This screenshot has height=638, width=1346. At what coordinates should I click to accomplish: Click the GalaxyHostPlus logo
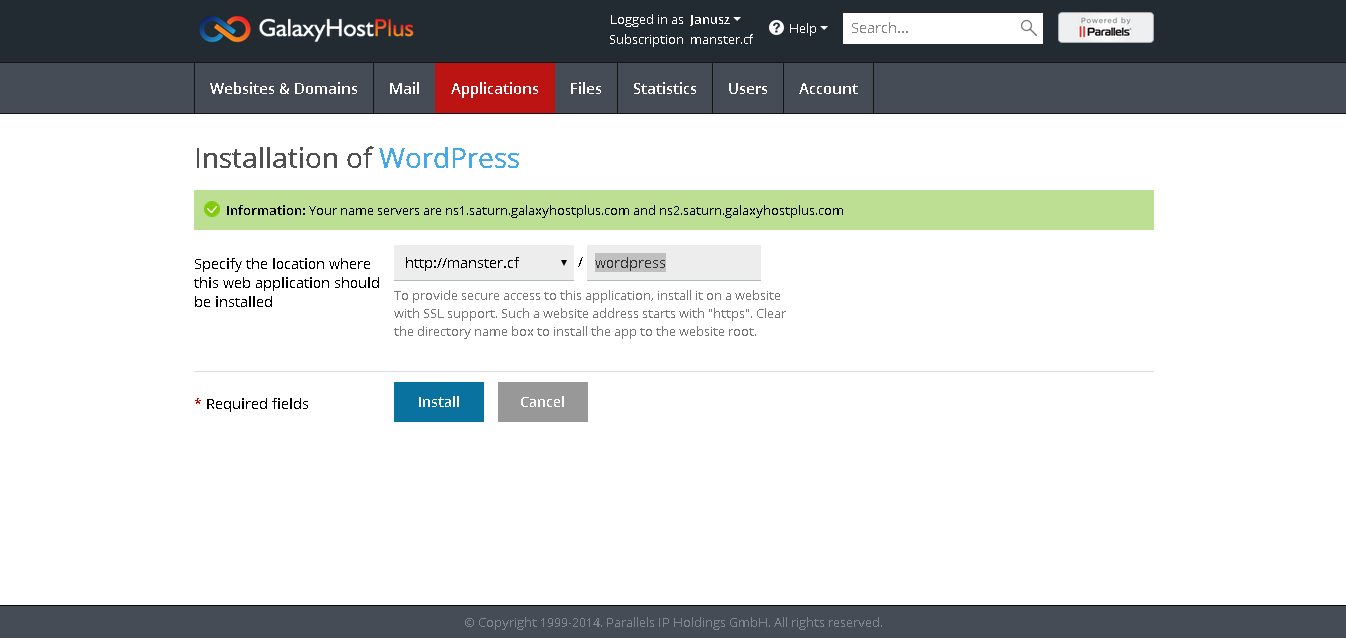click(x=306, y=29)
